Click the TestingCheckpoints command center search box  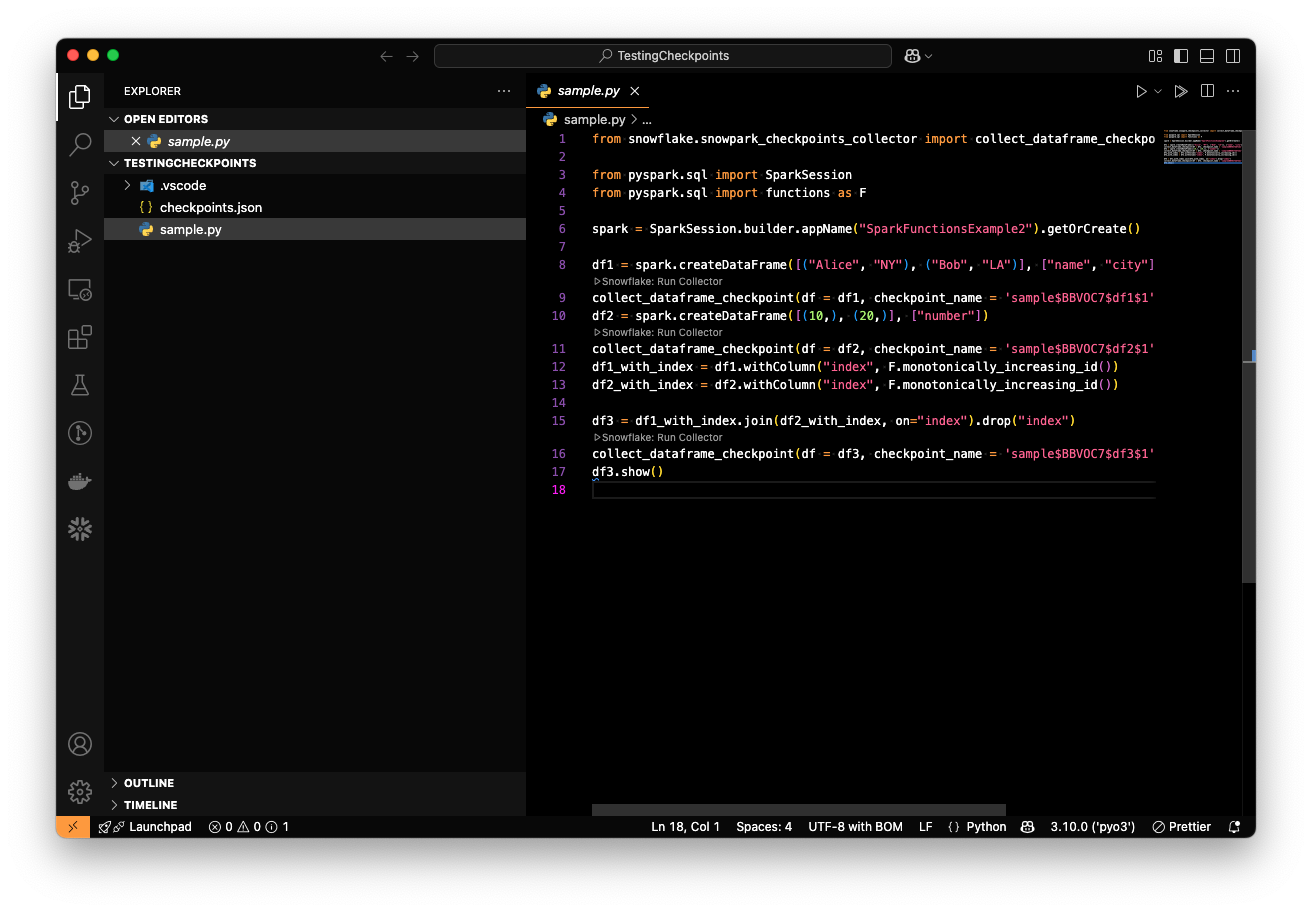662,56
